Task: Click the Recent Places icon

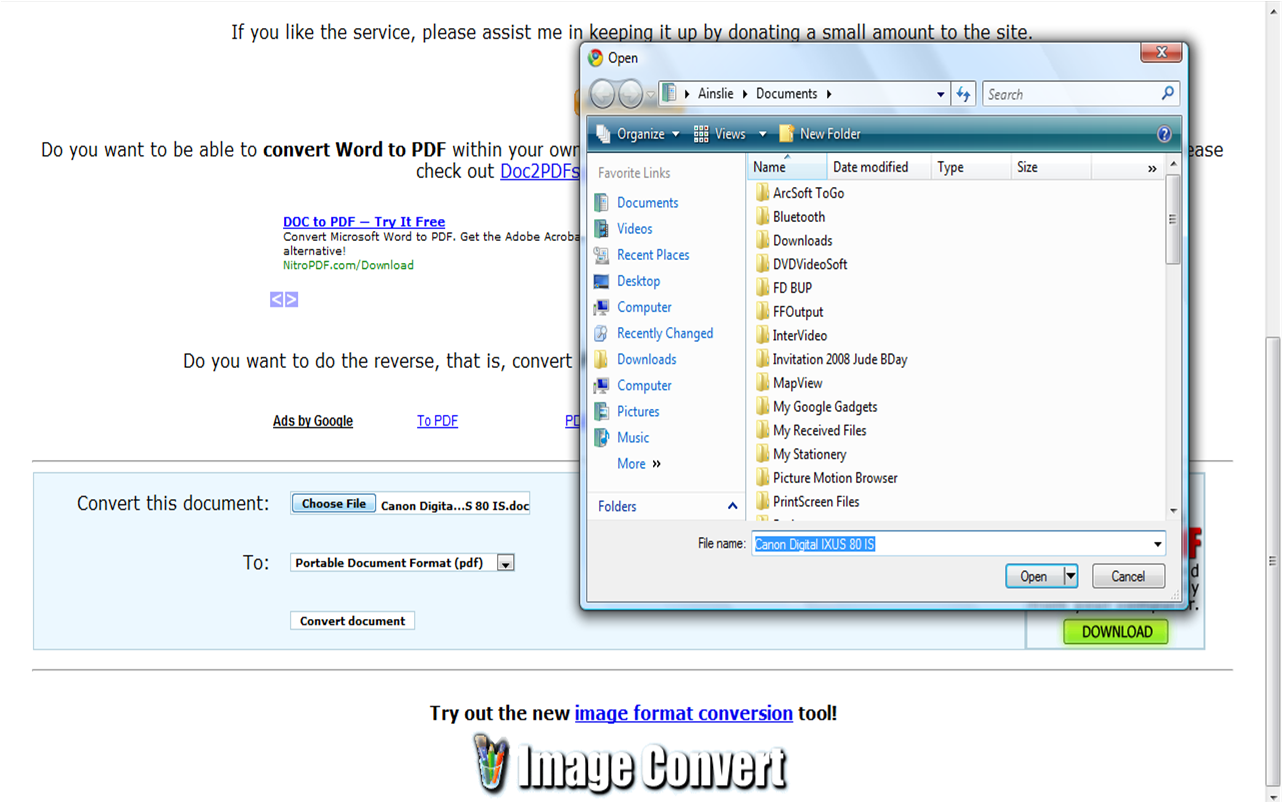Action: point(601,254)
